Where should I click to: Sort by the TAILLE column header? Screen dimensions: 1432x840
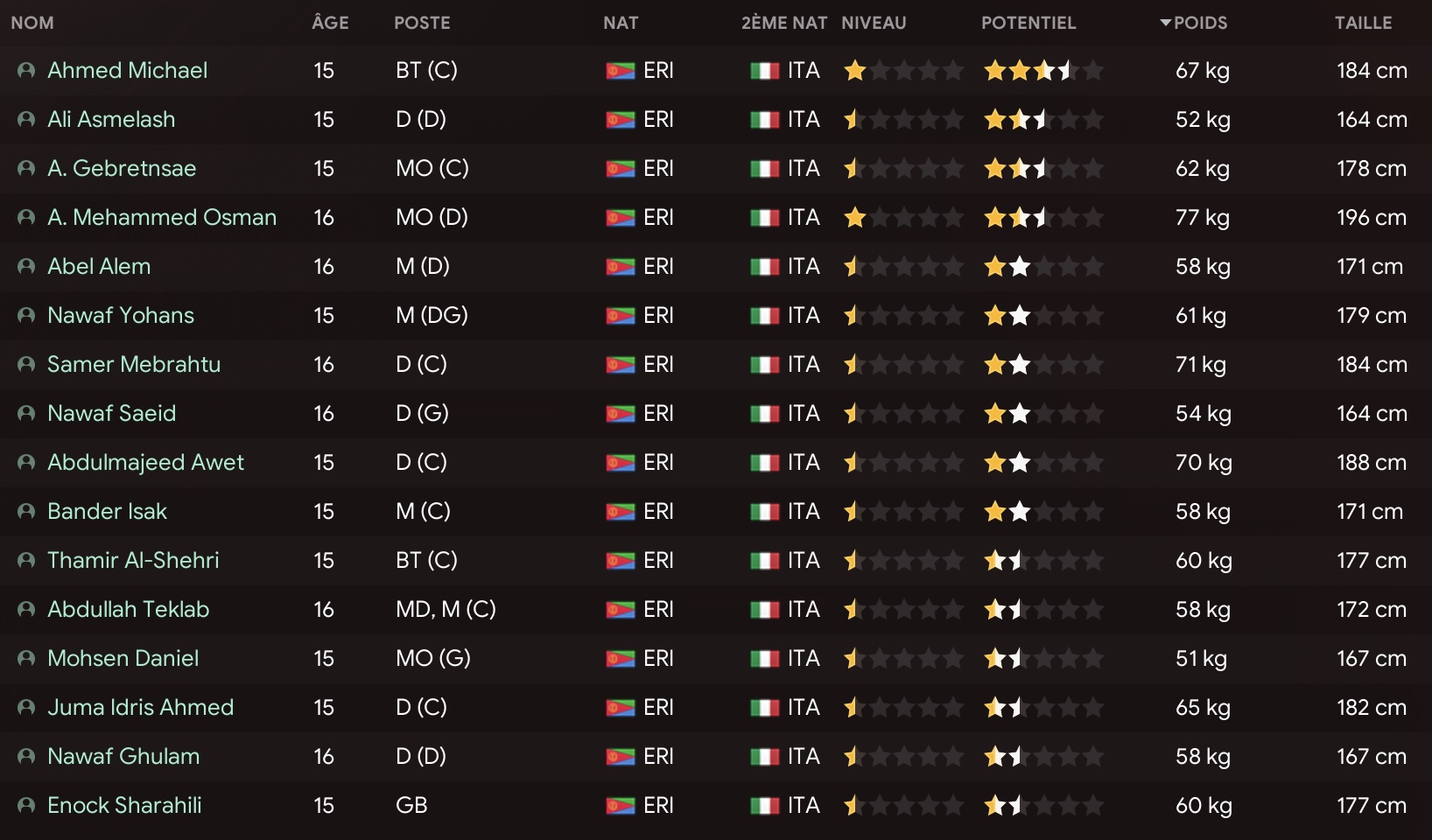(x=1363, y=23)
